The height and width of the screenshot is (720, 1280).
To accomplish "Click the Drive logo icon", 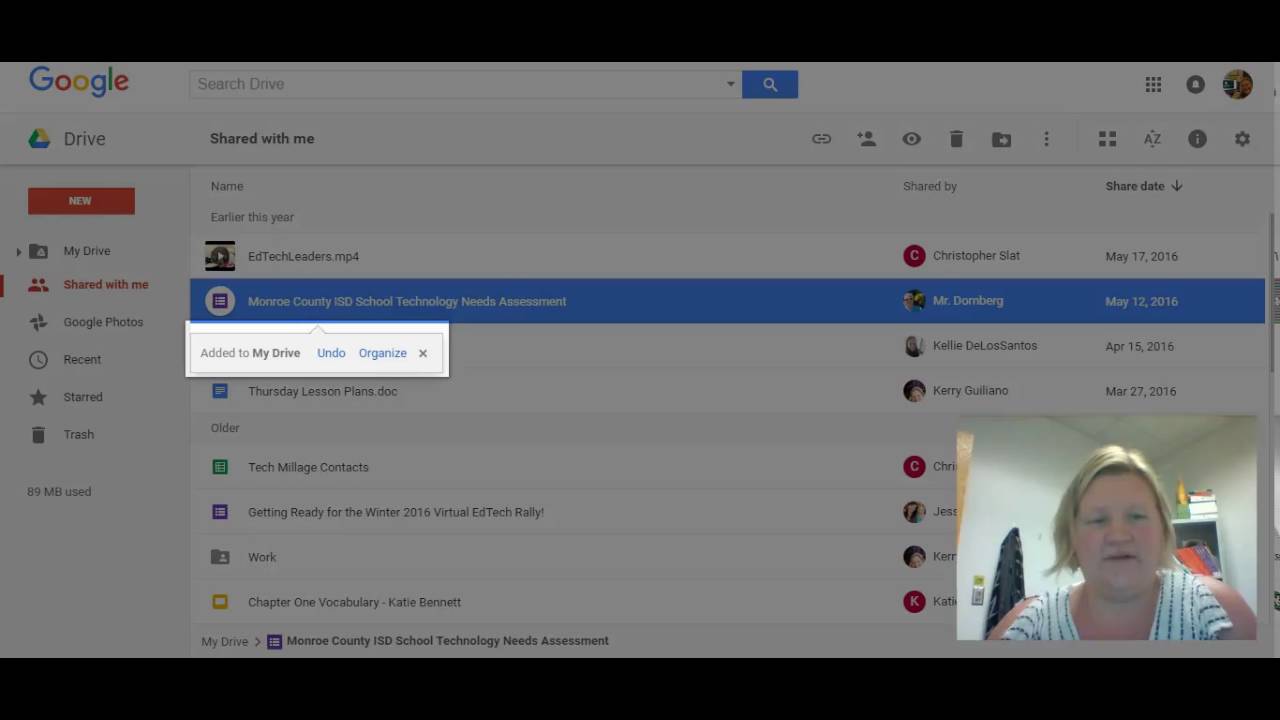I will (39, 139).
